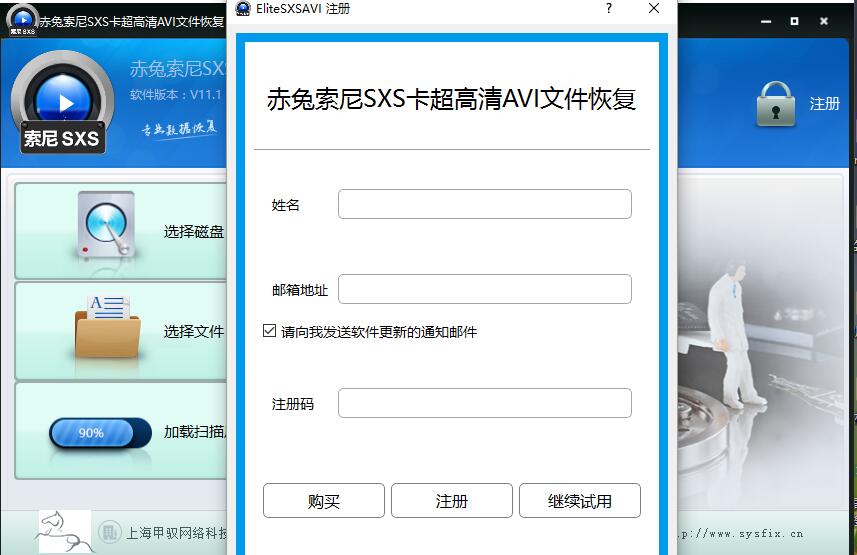Click the padlock register icon in the main window
The image size is (857, 555).
pos(775,104)
